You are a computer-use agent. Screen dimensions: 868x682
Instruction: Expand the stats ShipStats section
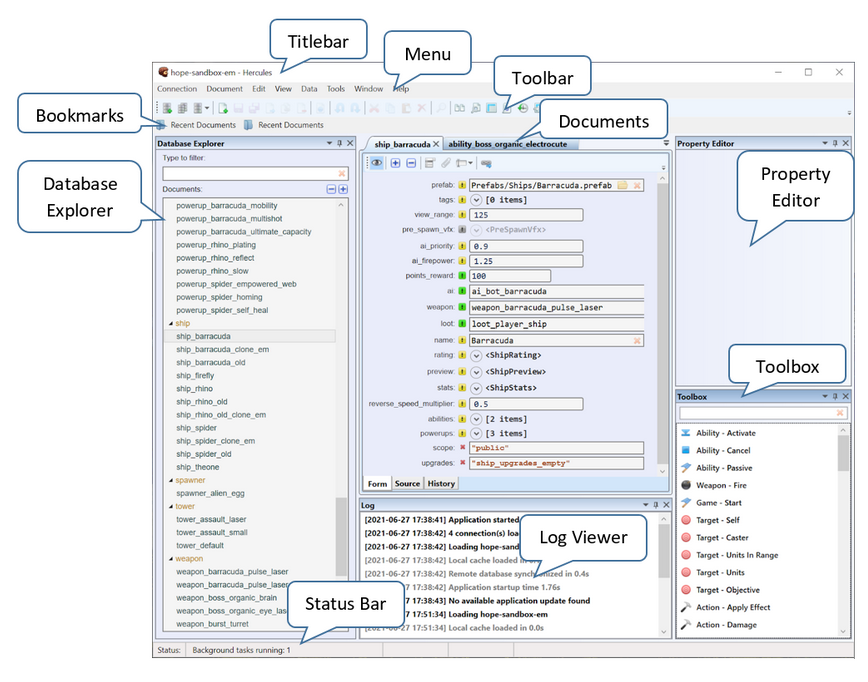[476, 387]
